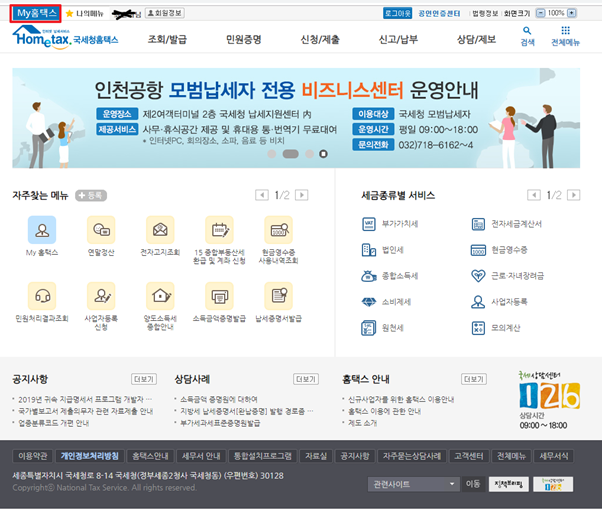The width and height of the screenshot is (602, 517).
Task: Go to next page of 세금종류별 서비스
Action: tap(574, 195)
